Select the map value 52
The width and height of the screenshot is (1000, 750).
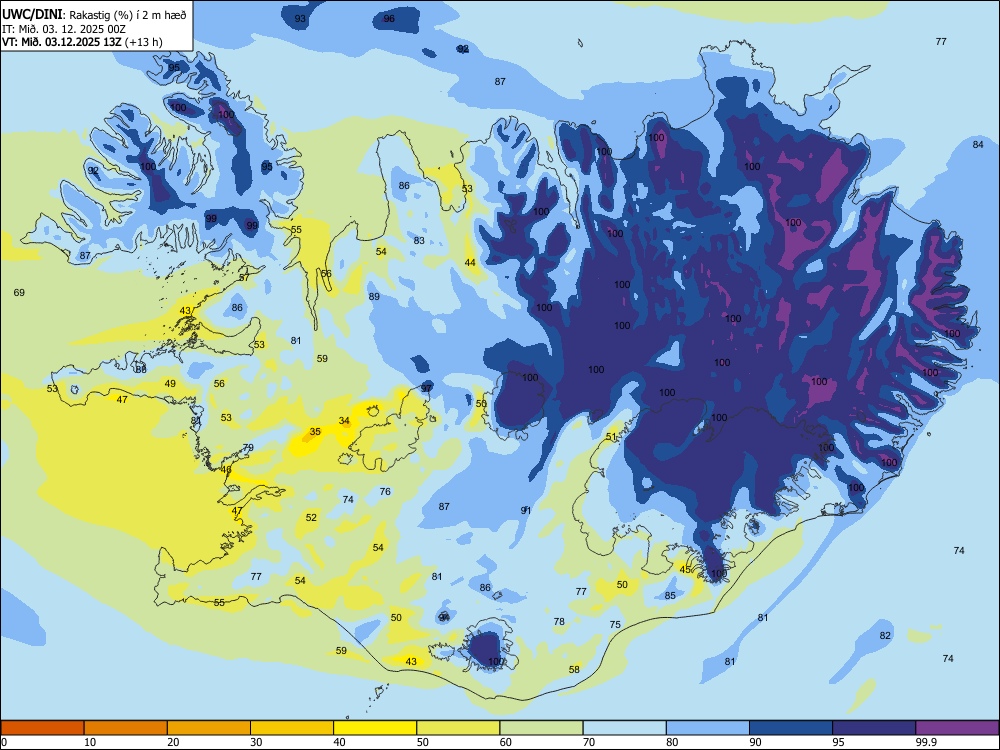311,518
